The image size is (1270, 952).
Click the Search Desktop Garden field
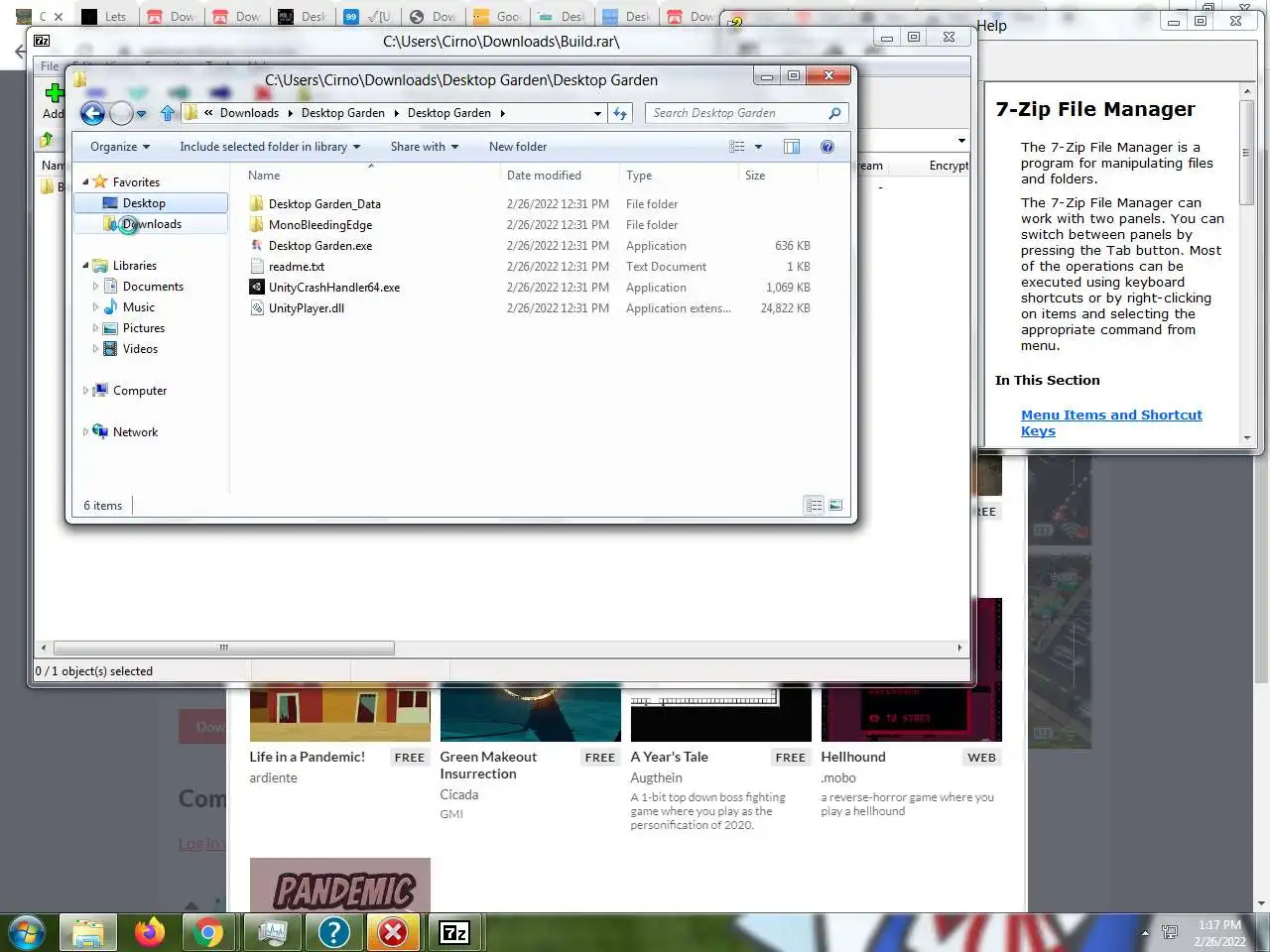746,113
